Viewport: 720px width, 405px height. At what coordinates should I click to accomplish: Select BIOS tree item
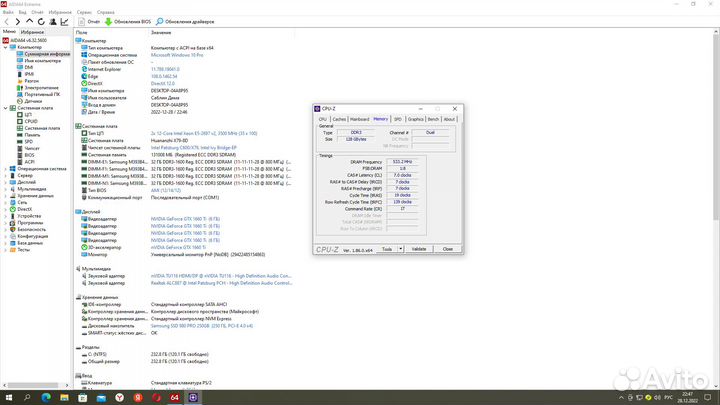[x=26, y=155]
